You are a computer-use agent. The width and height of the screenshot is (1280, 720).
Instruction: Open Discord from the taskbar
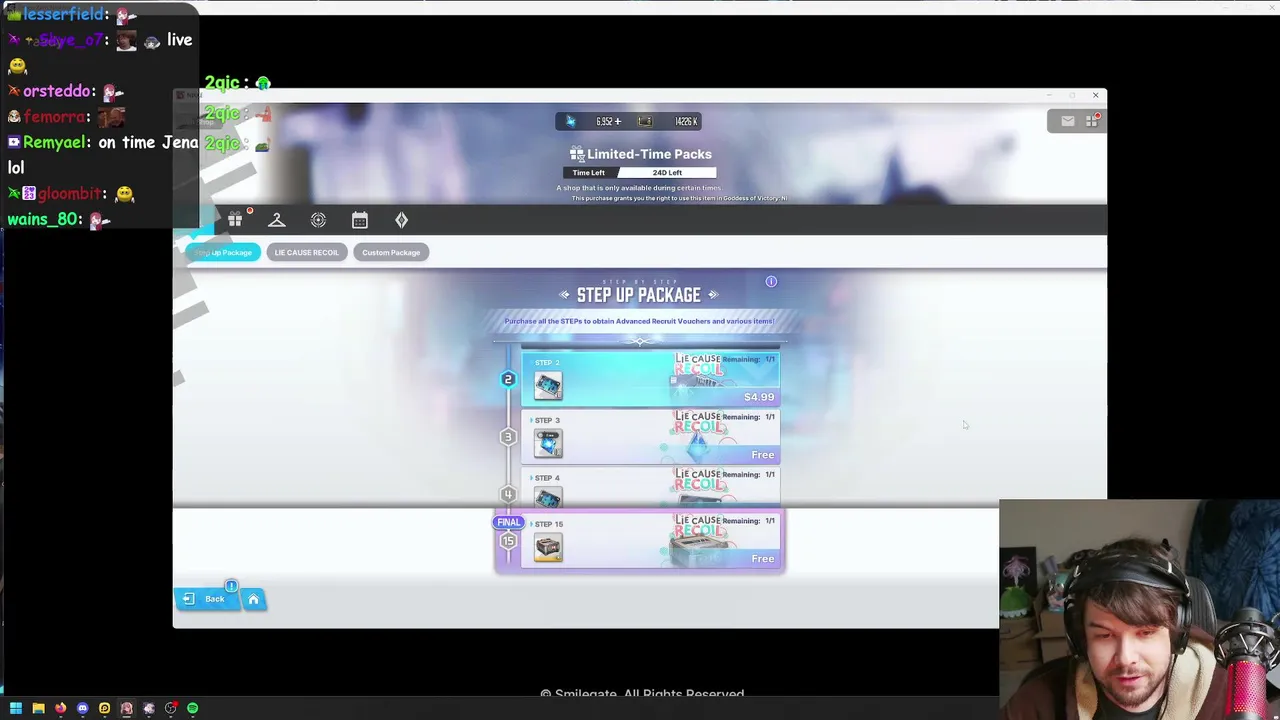coord(82,708)
